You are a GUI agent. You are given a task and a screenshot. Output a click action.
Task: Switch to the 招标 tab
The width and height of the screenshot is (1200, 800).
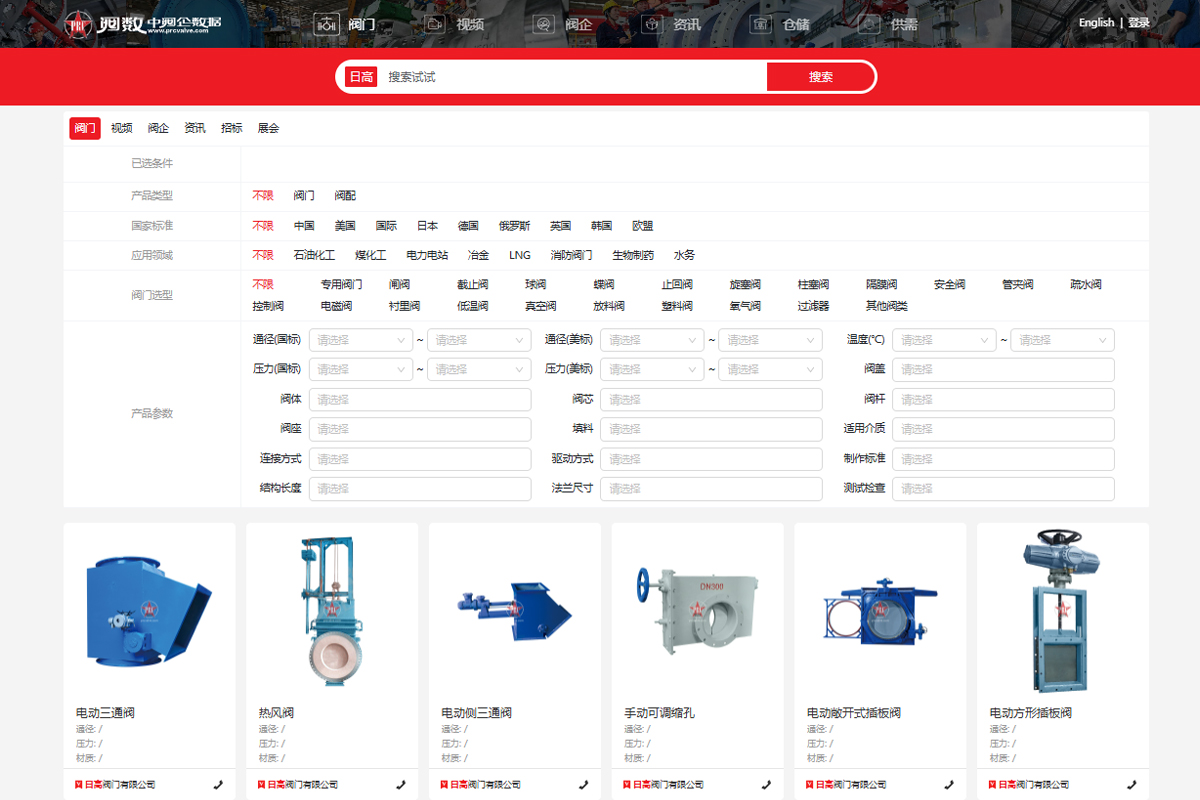click(x=232, y=128)
